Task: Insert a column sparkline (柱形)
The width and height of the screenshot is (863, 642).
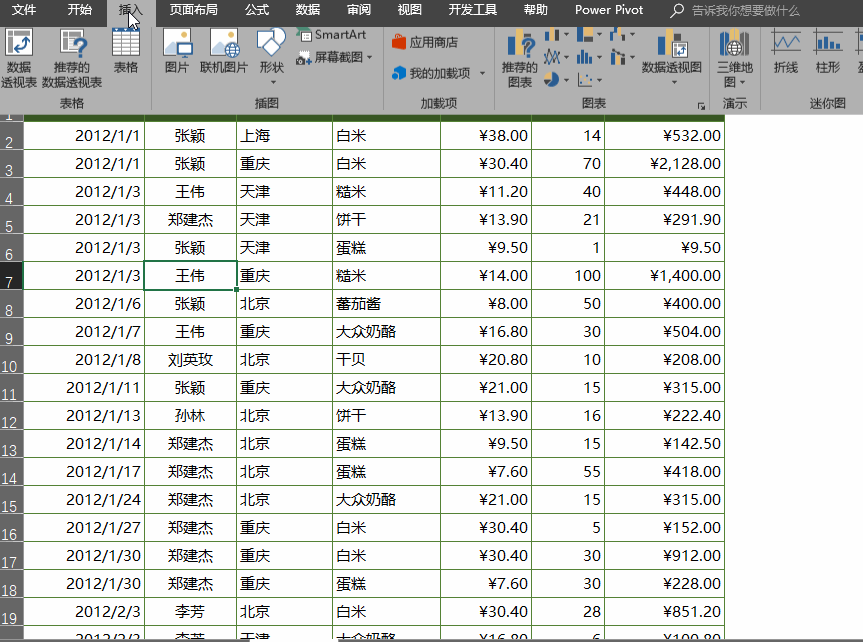Action: point(828,51)
